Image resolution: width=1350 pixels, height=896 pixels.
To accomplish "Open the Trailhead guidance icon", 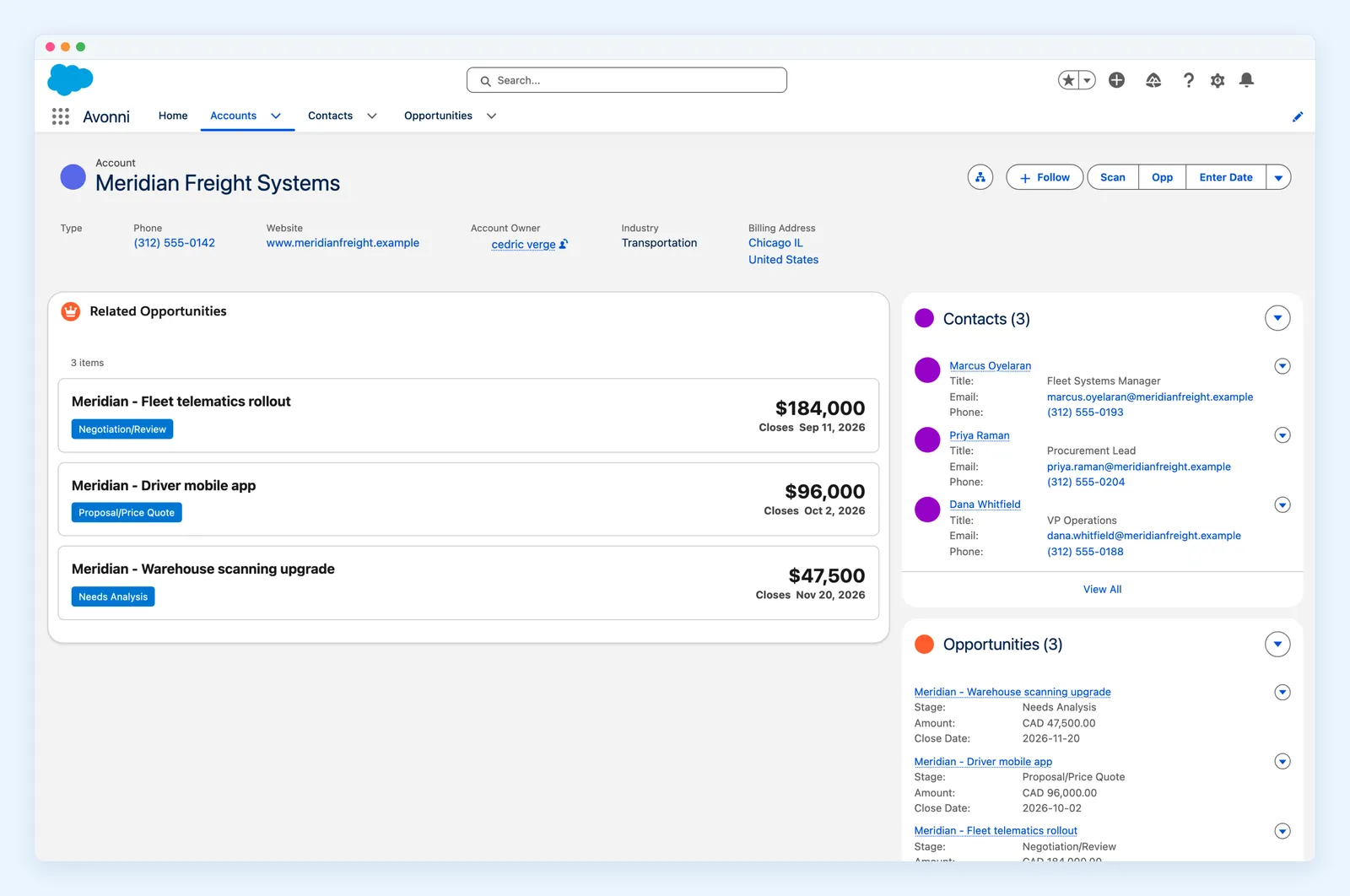I will pyautogui.click(x=1153, y=80).
